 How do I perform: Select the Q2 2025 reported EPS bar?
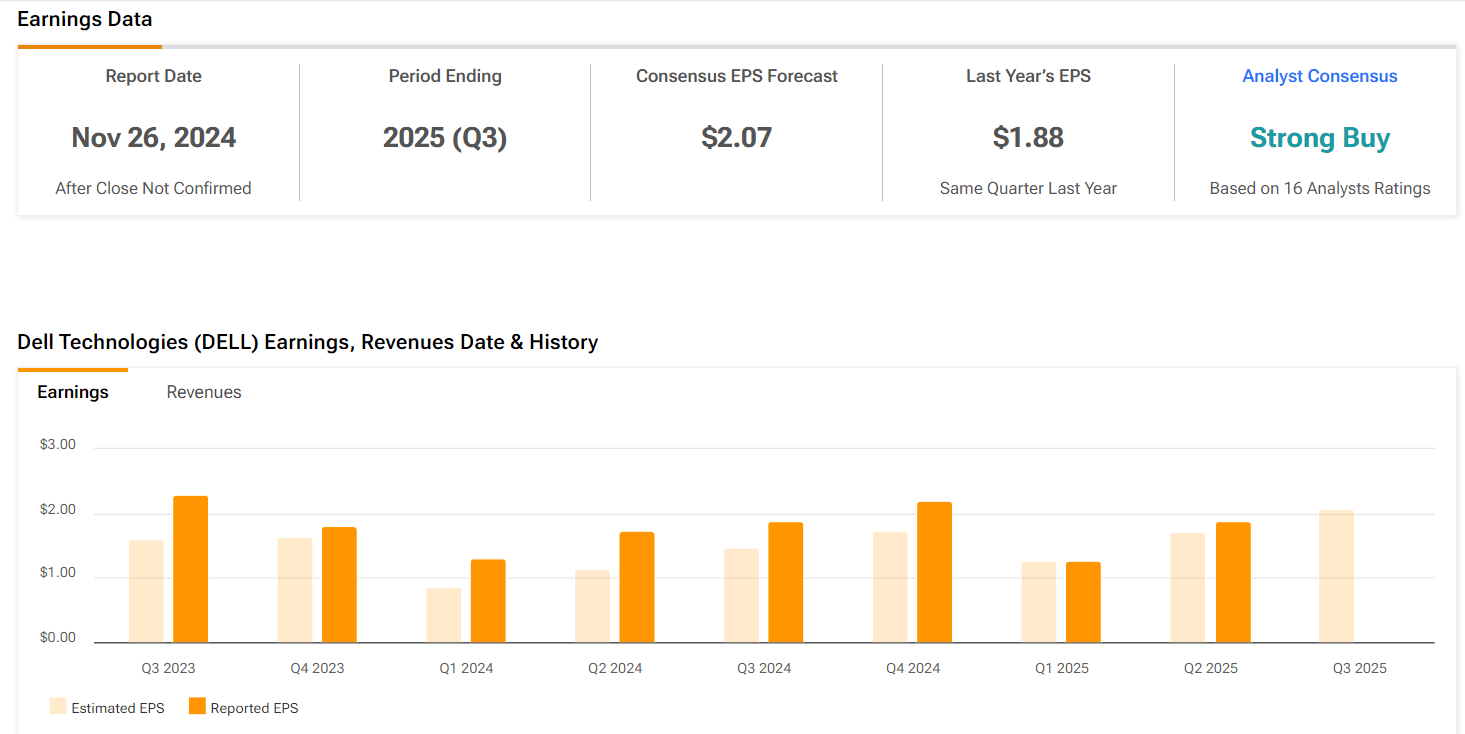tap(1233, 582)
